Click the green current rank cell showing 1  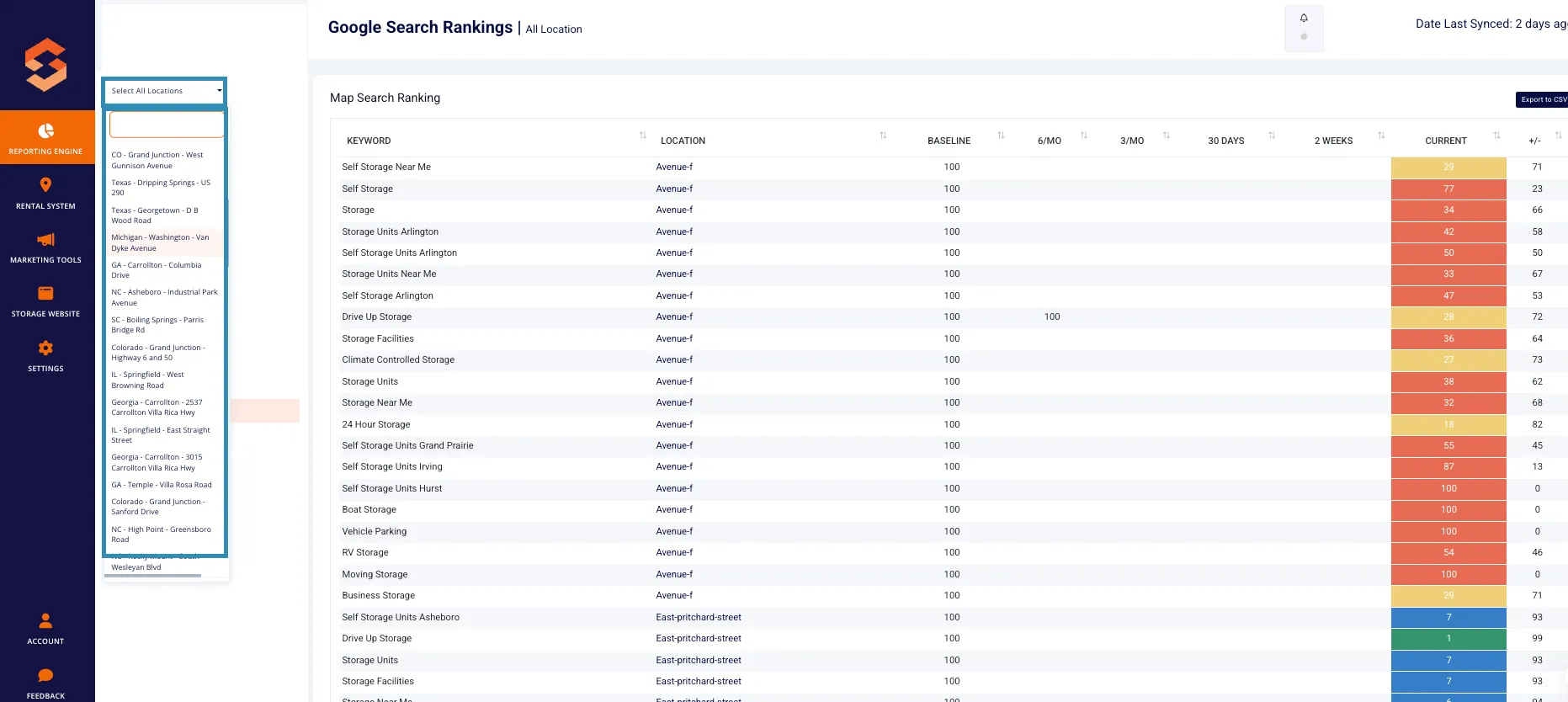[x=1448, y=639]
